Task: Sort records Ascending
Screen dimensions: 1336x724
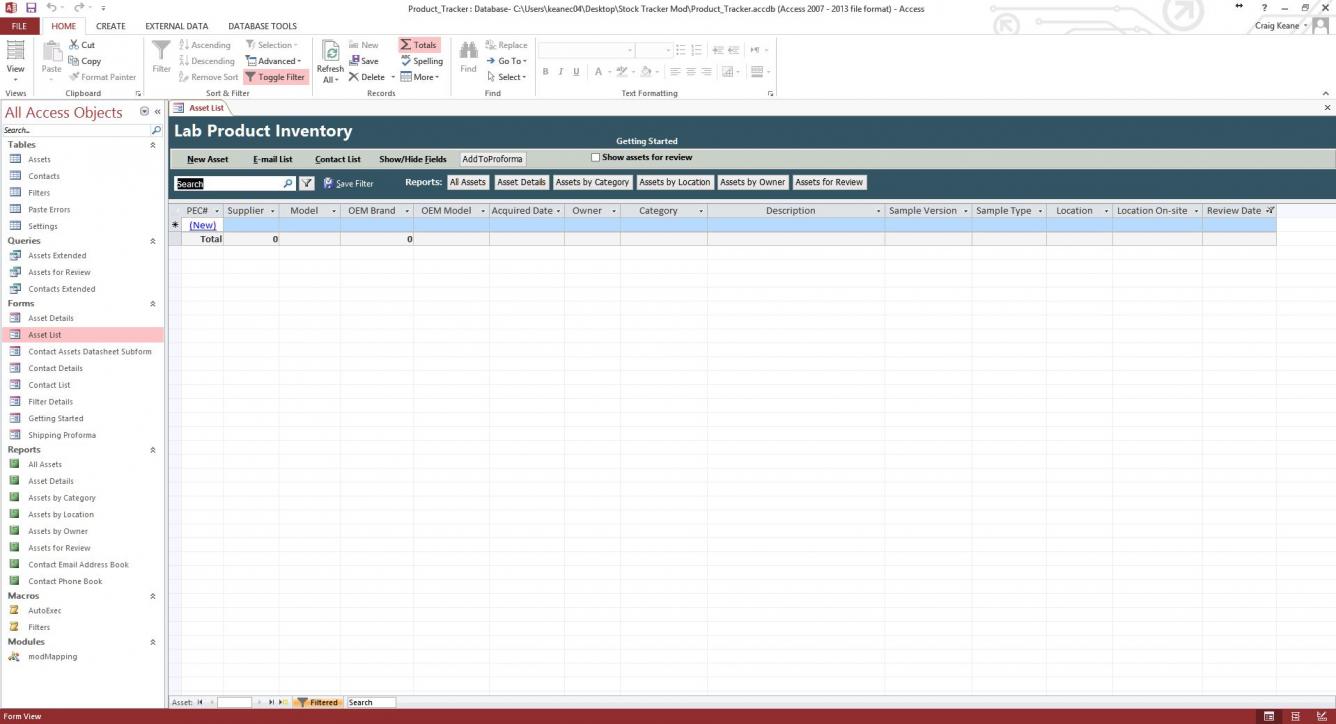Action: 205,45
